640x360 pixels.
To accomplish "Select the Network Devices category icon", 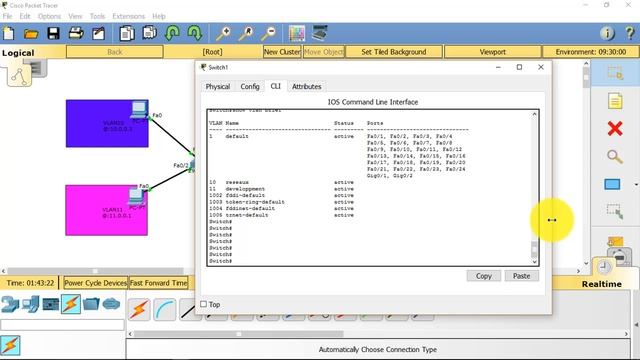I will click(10, 304).
